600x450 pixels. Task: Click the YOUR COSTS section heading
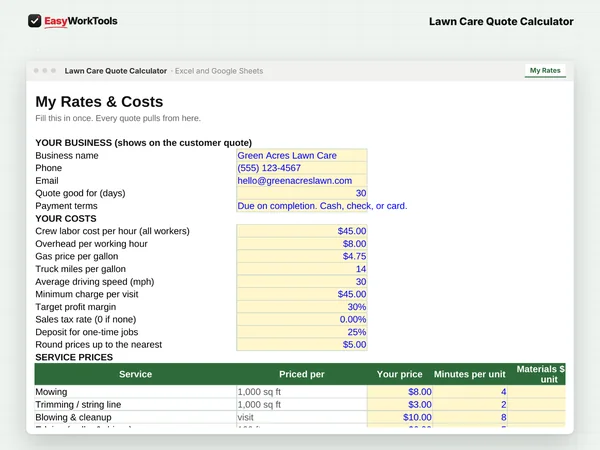[x=66, y=218]
